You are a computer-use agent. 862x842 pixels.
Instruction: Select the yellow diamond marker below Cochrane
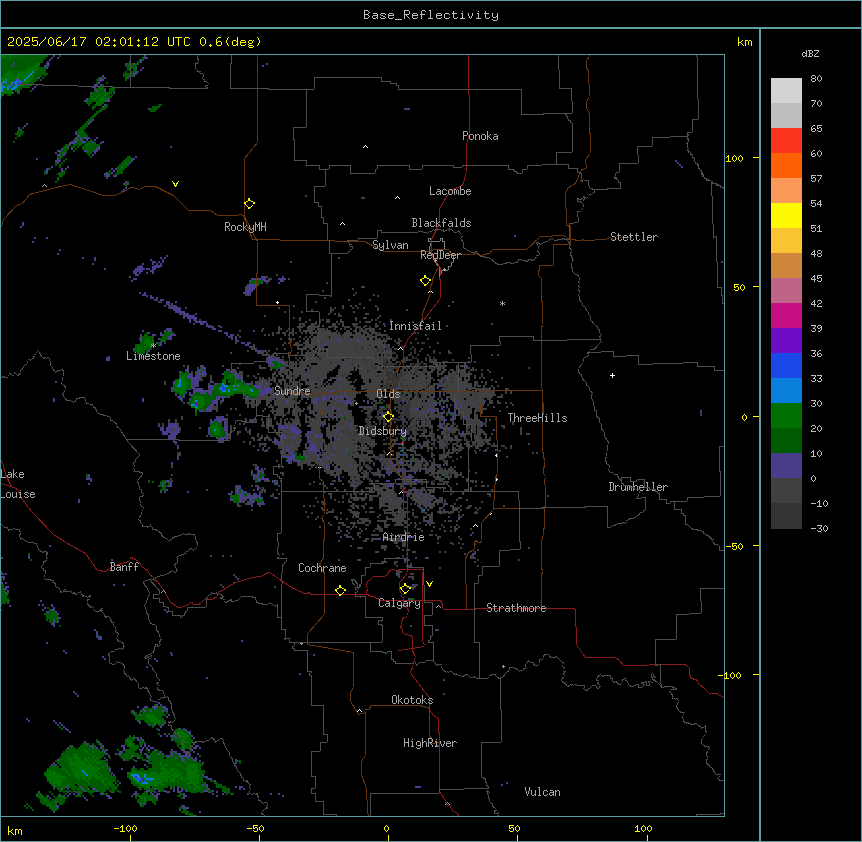pos(340,590)
